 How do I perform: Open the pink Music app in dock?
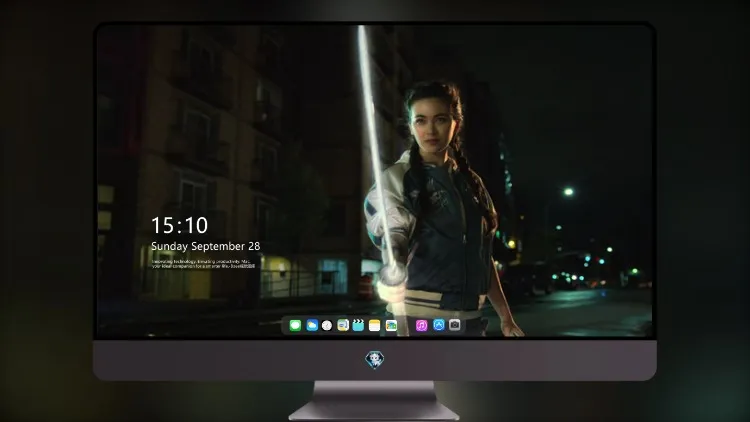tap(421, 326)
